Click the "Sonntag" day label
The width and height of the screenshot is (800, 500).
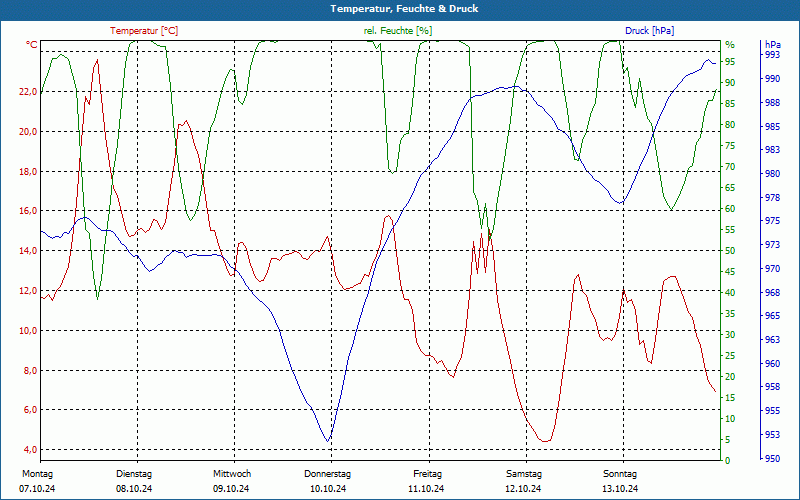tap(620, 473)
